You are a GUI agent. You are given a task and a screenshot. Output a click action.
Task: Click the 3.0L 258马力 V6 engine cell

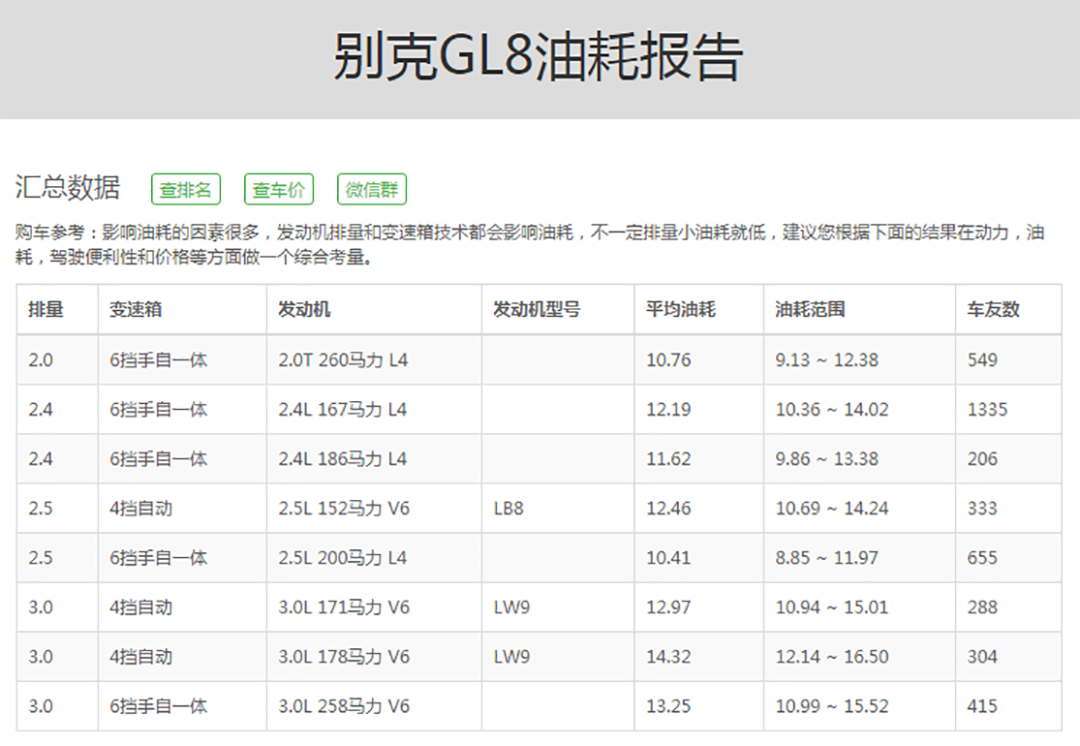click(344, 706)
